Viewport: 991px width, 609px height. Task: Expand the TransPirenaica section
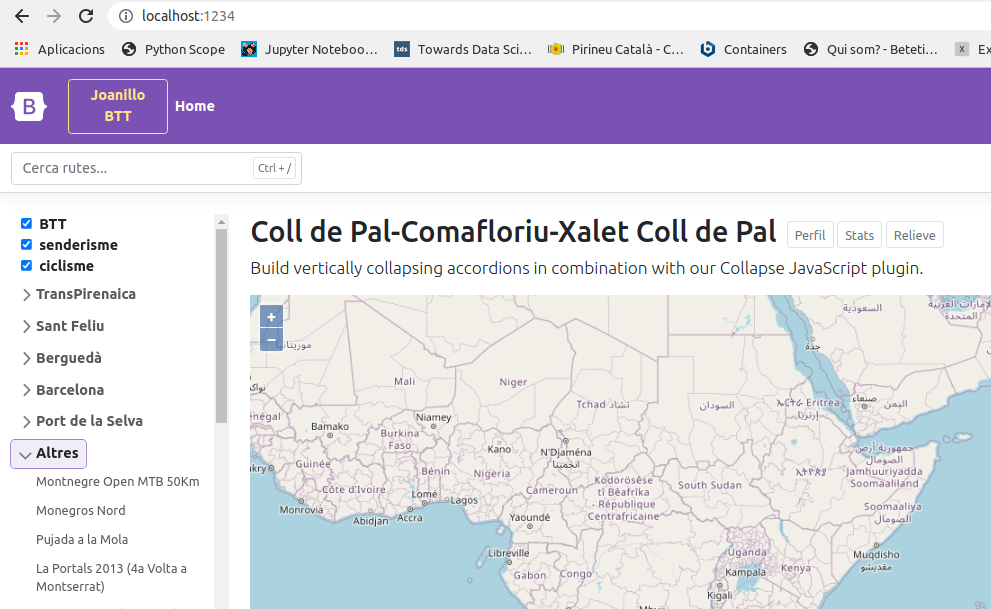point(78,295)
